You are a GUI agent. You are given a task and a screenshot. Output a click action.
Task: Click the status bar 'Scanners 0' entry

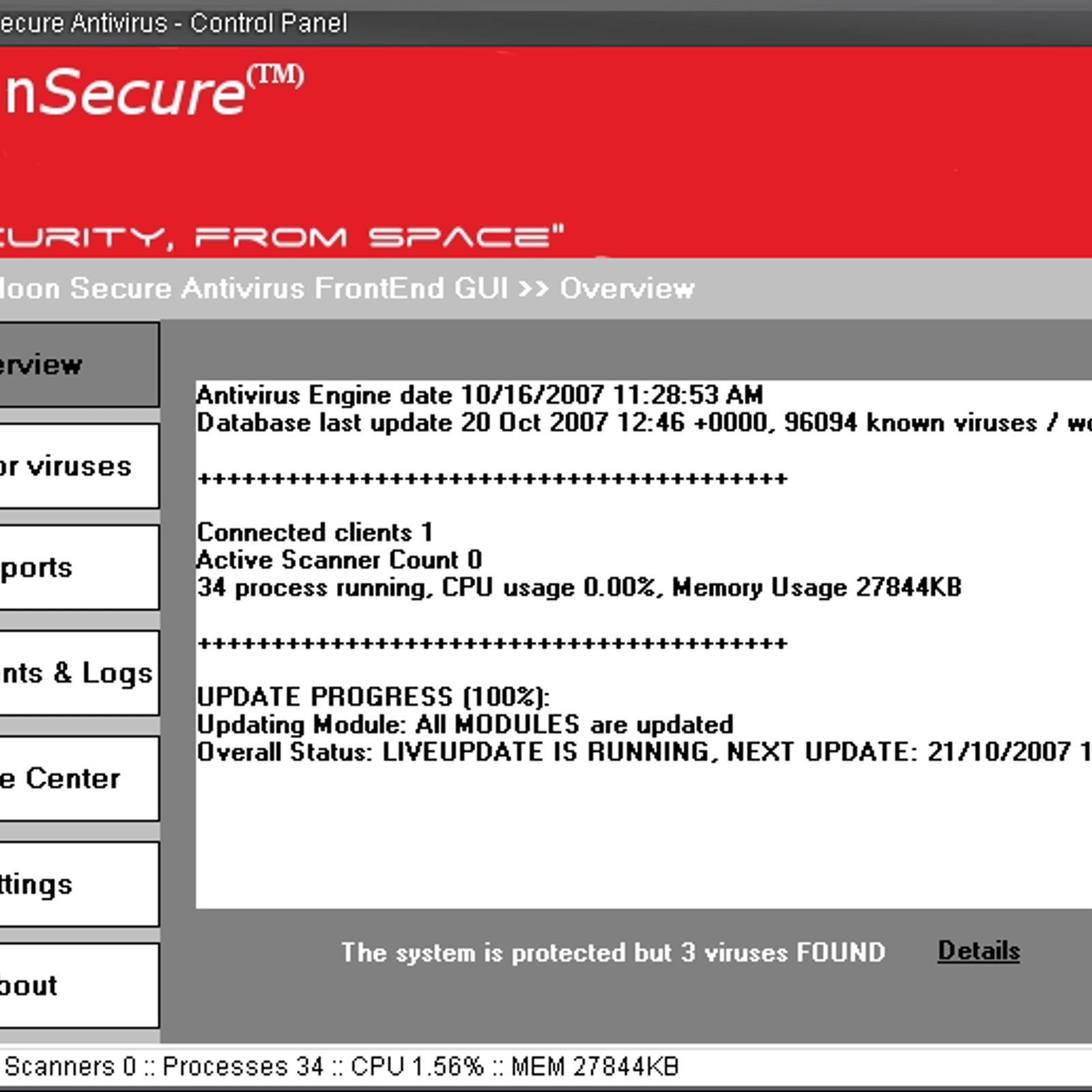click(70, 1066)
